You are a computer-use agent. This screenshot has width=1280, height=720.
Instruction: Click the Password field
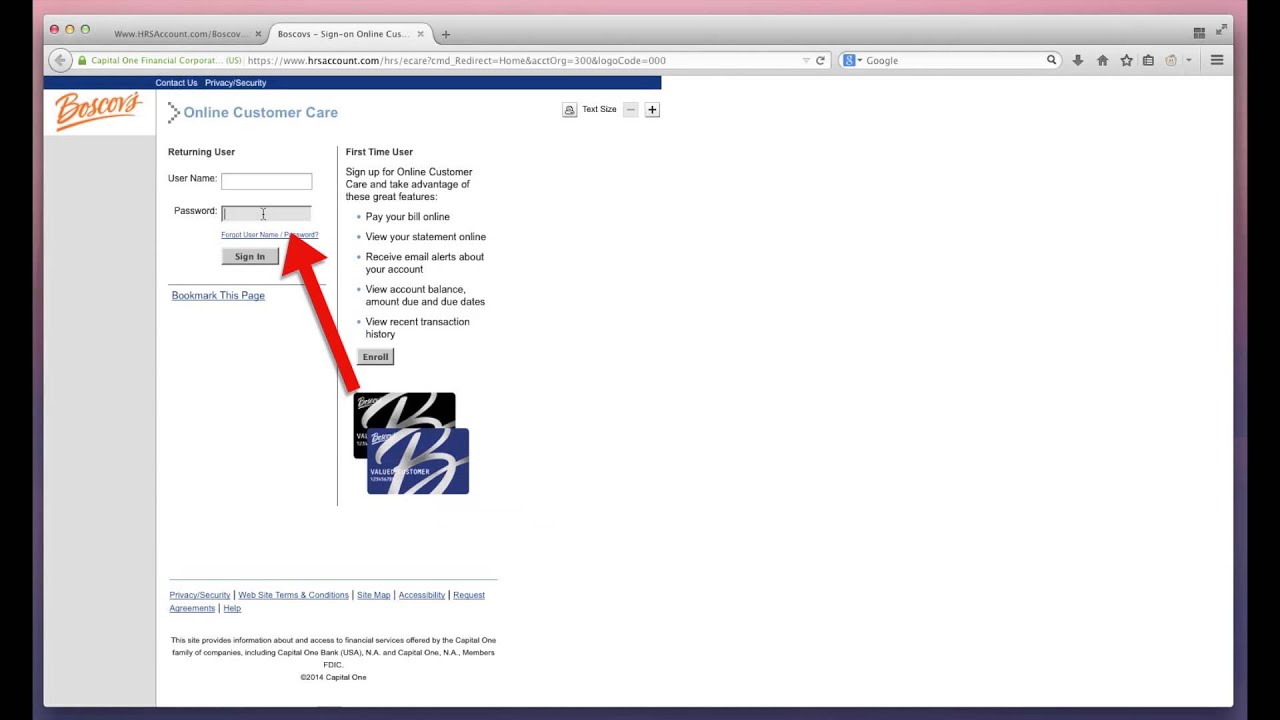point(266,213)
